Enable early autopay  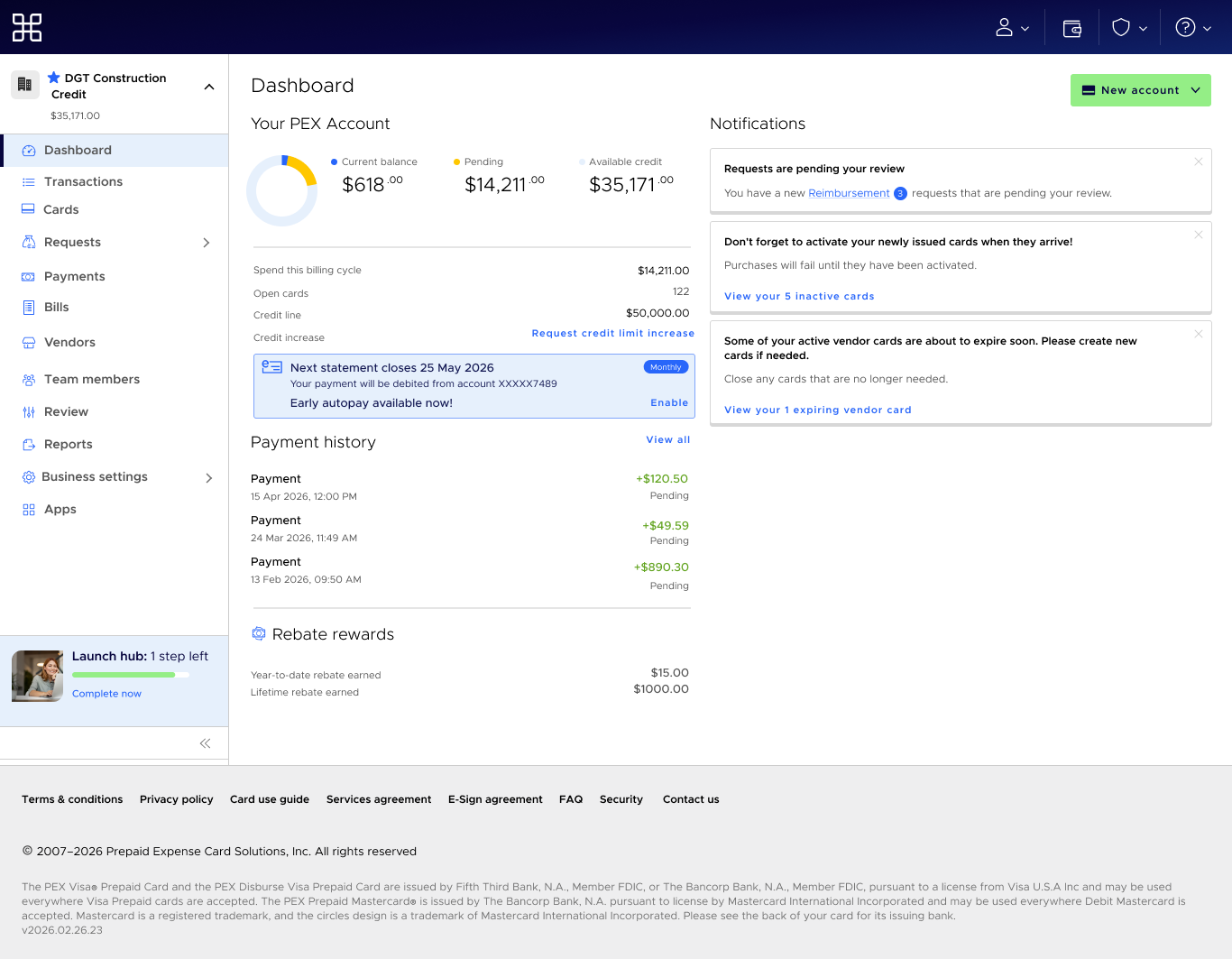coord(668,403)
